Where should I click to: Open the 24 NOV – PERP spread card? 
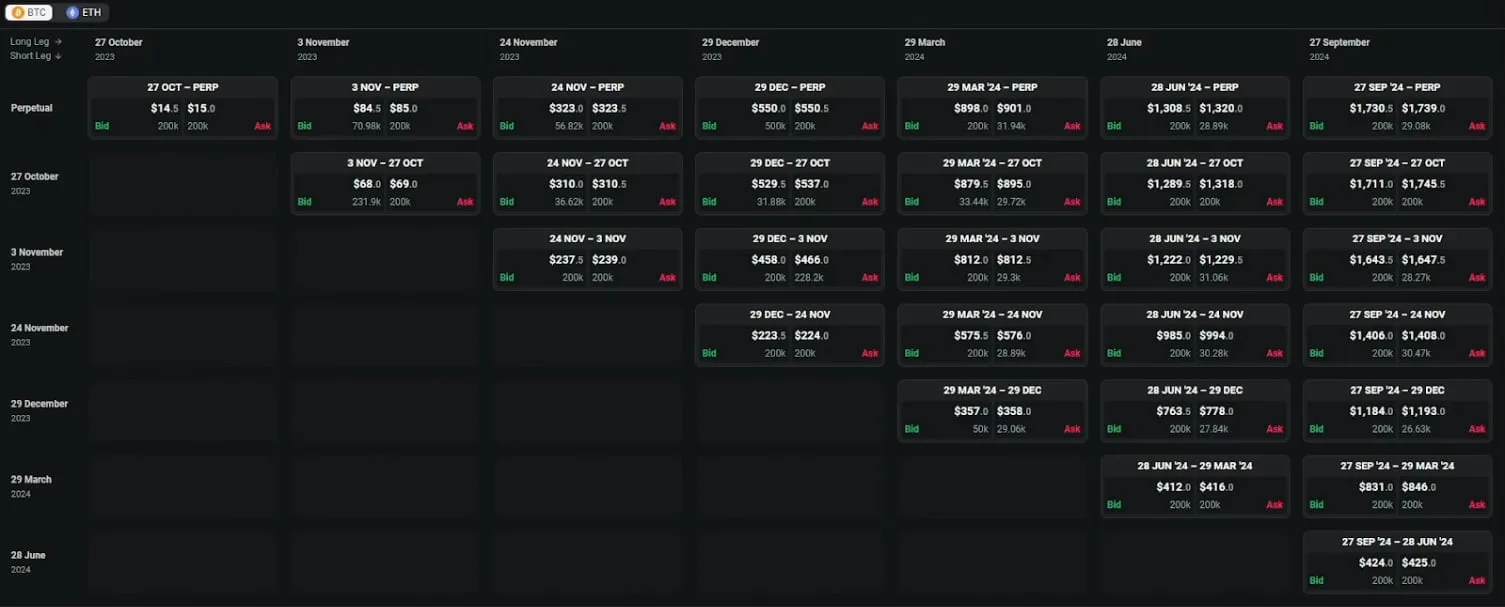pyautogui.click(x=588, y=108)
